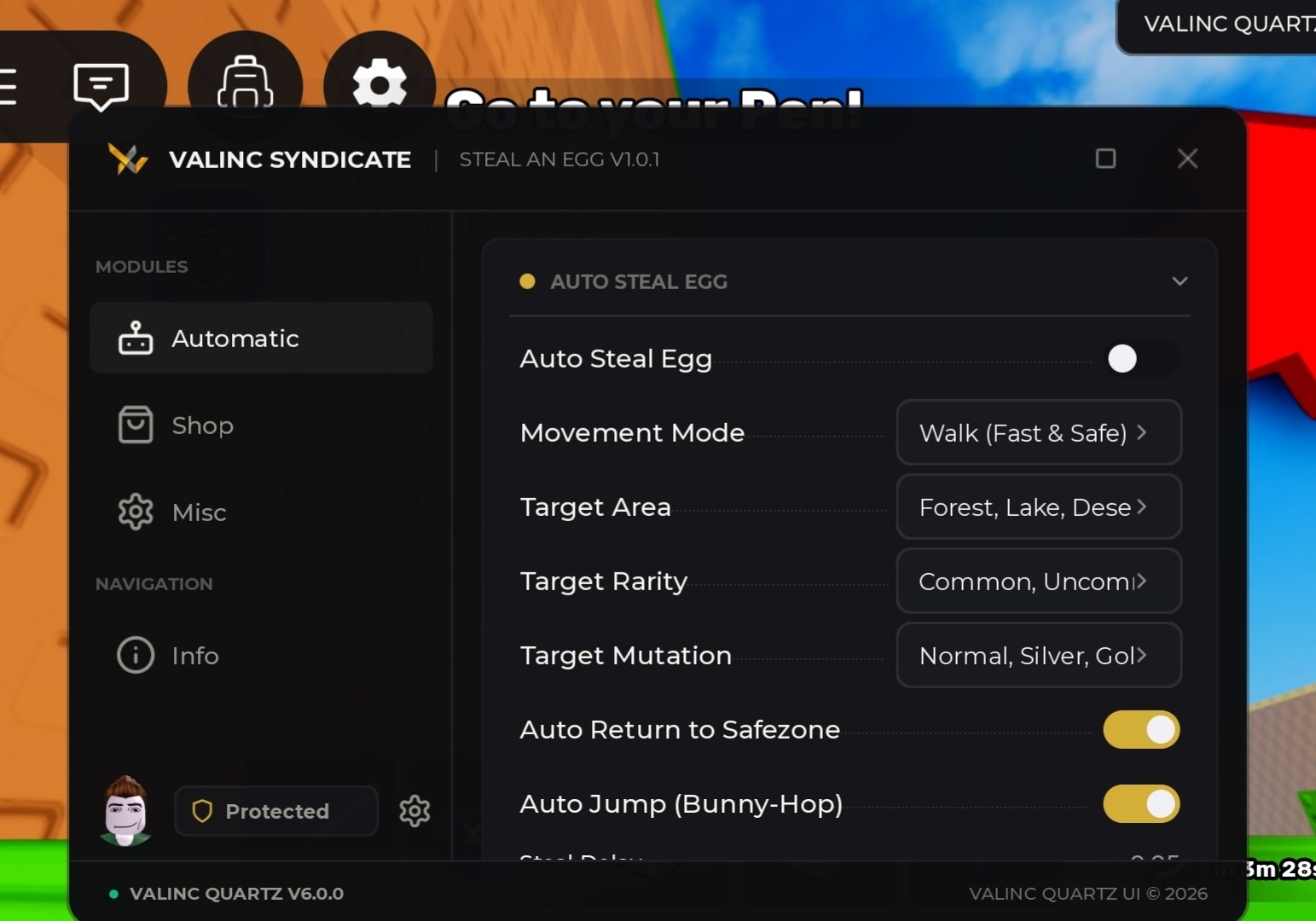Open the Target Area dropdown
This screenshot has width=1316, height=921.
point(1039,507)
